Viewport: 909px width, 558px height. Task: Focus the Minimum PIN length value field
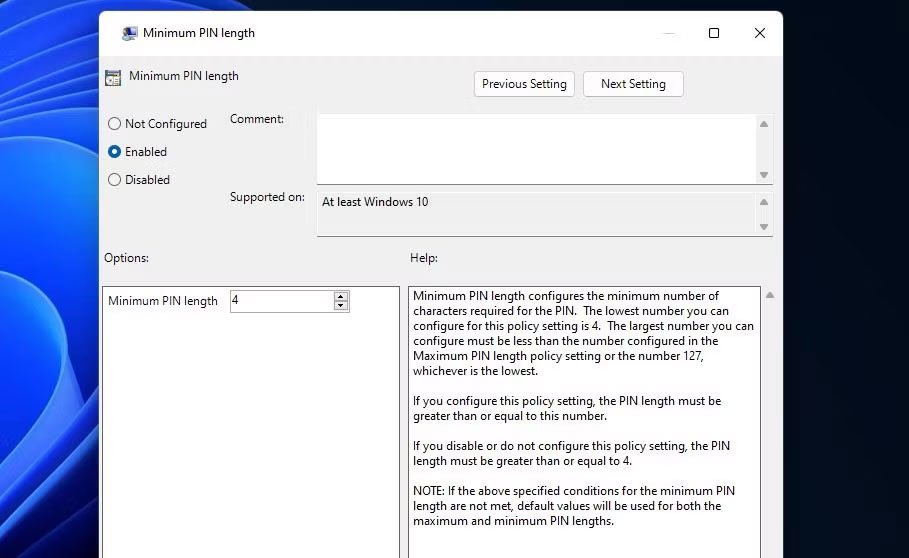(280, 301)
